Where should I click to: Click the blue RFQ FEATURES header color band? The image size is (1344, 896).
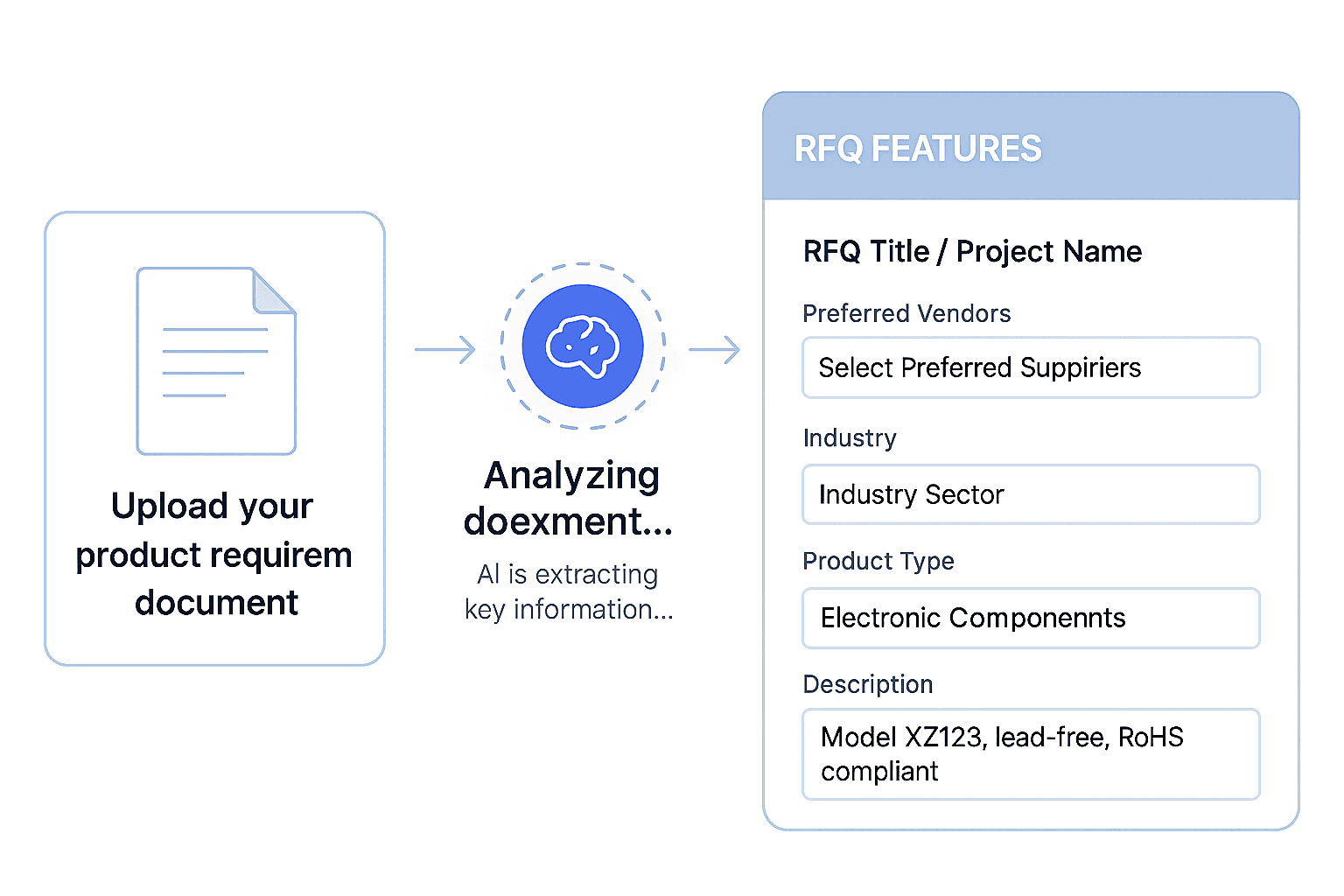click(1181, 147)
